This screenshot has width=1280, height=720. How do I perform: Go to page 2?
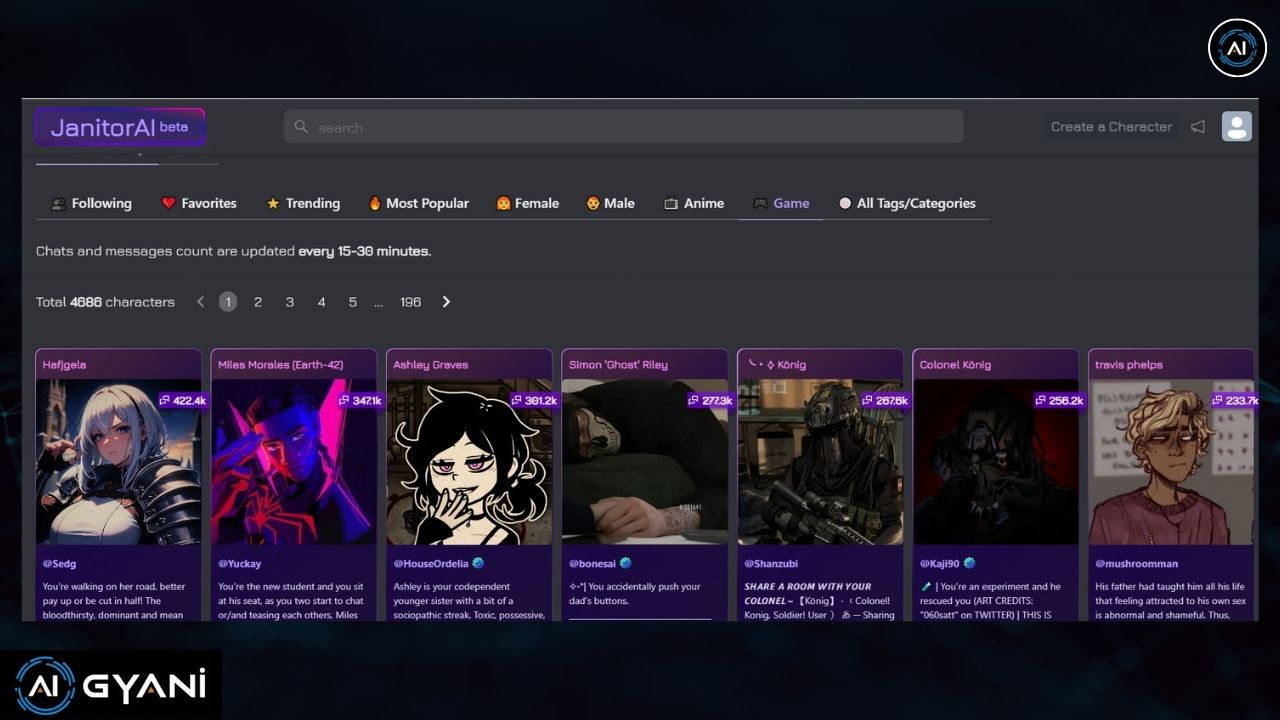[258, 302]
